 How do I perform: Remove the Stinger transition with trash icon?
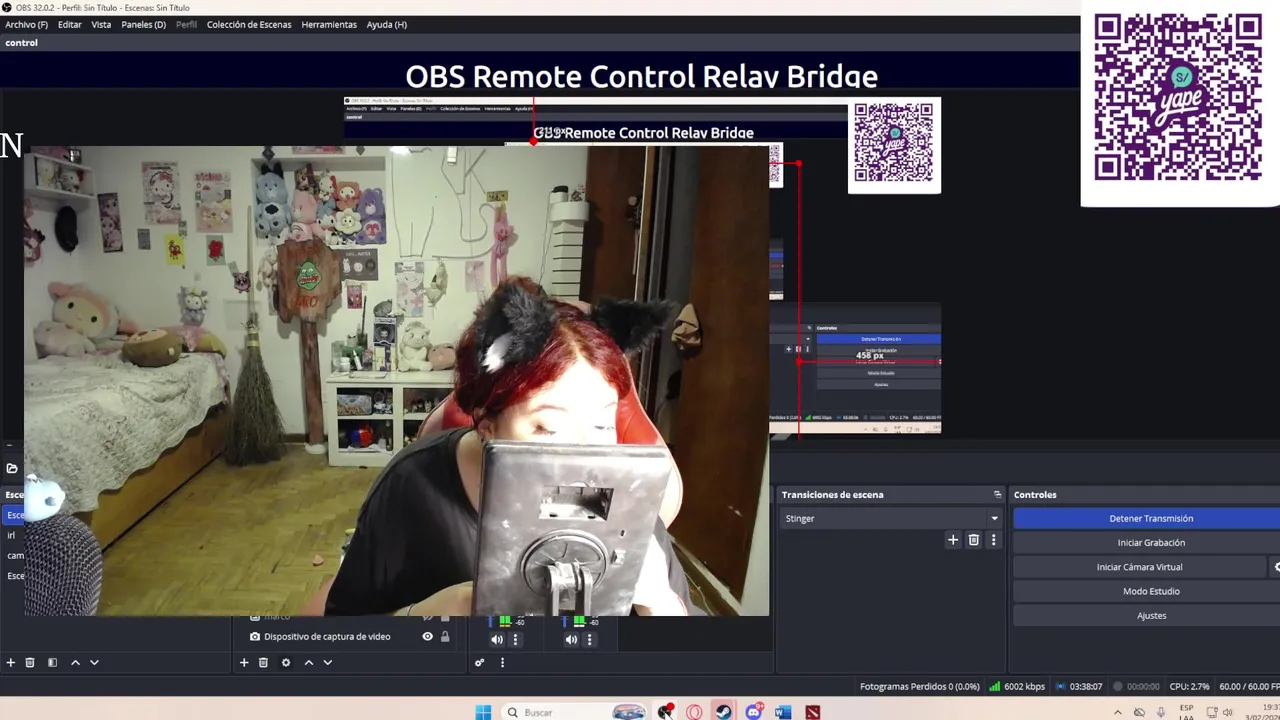974,540
